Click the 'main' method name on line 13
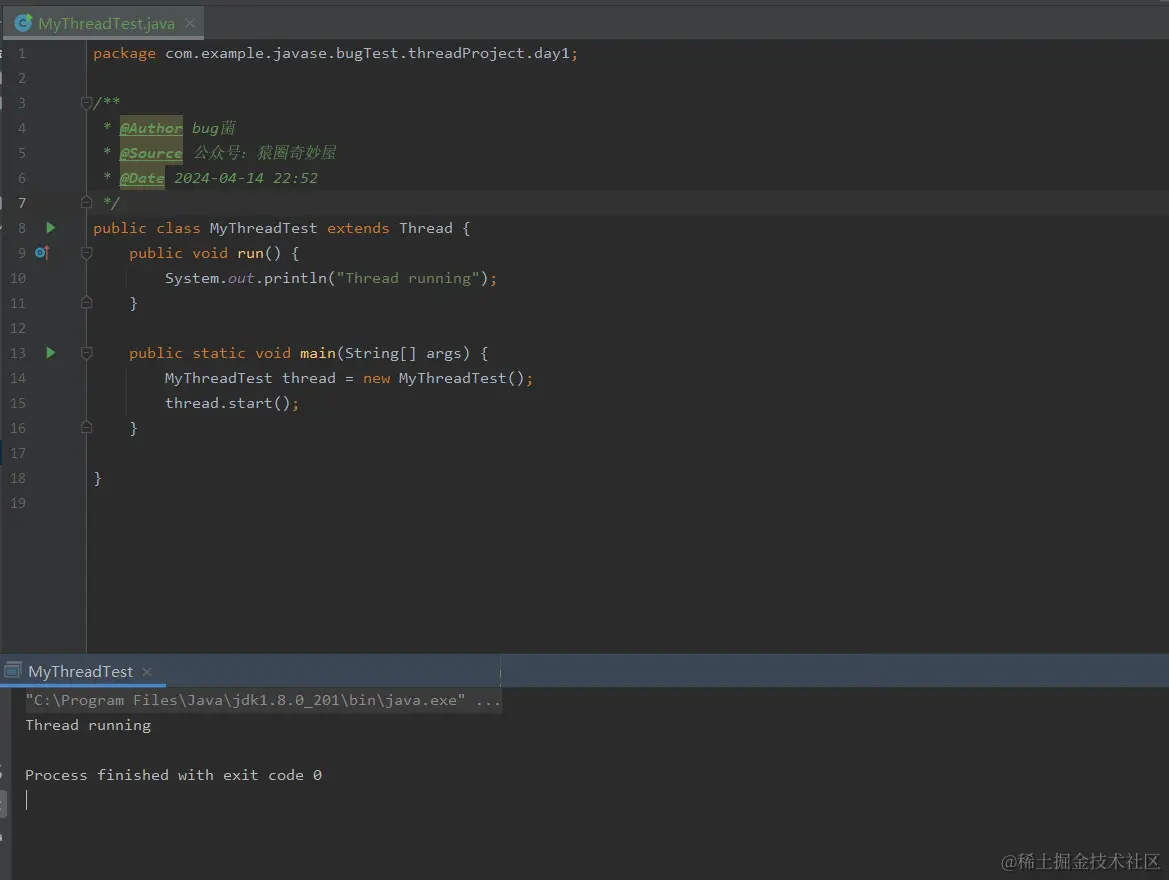Image resolution: width=1169 pixels, height=880 pixels. tap(318, 353)
